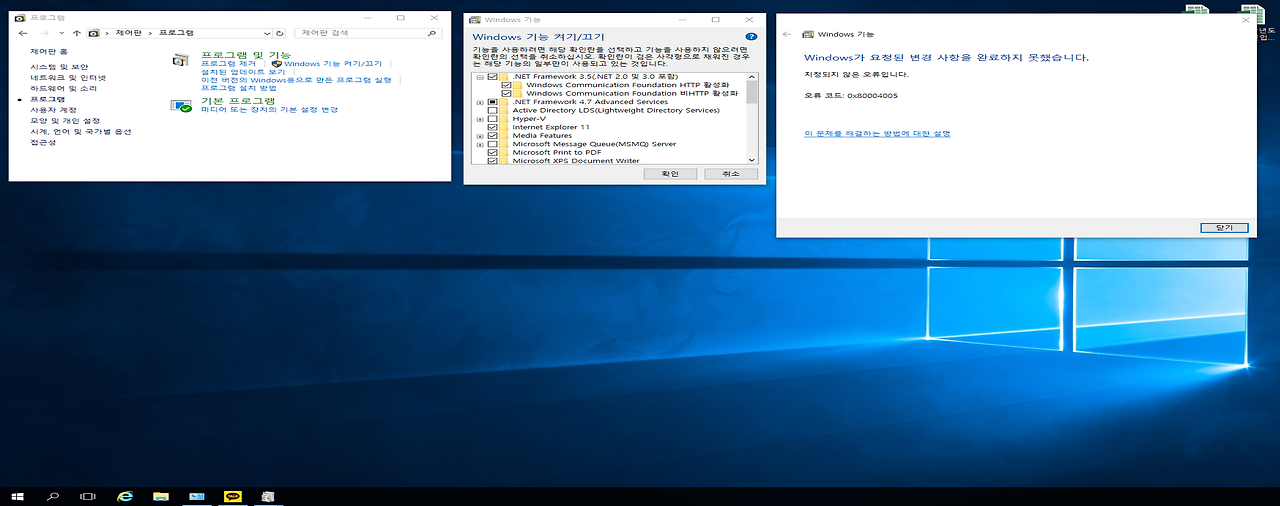Toggle Media Features checkbox
1280x506 pixels.
pos(492,136)
